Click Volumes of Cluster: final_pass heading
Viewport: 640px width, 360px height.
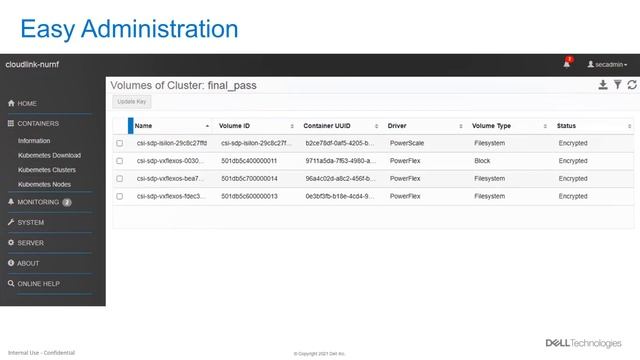(183, 85)
